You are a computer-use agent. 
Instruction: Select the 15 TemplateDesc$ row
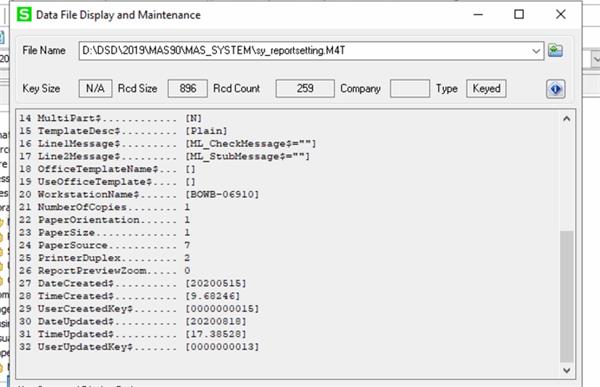(x=123, y=131)
